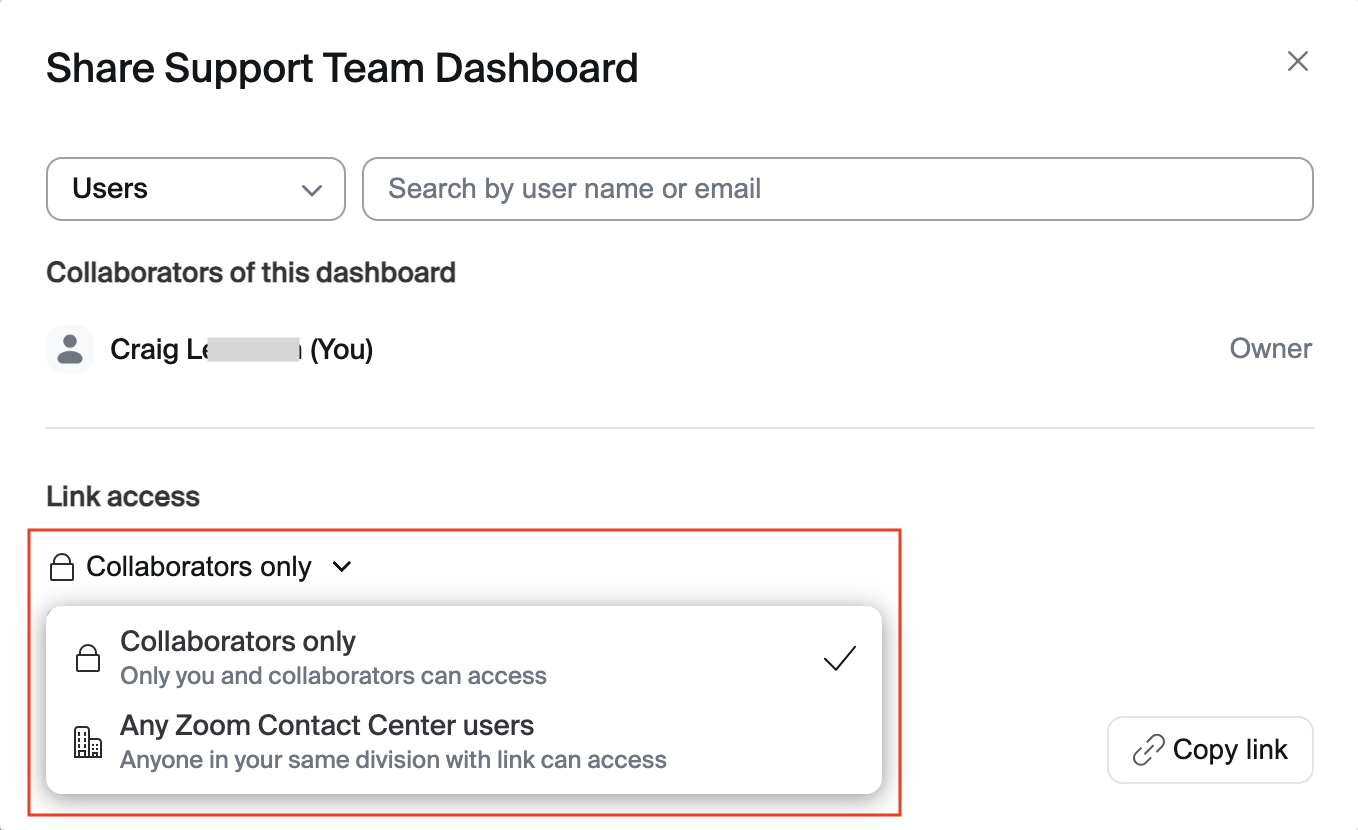Click the chevron arrow in Users dropdown
This screenshot has height=830, width=1358.
(x=312, y=190)
